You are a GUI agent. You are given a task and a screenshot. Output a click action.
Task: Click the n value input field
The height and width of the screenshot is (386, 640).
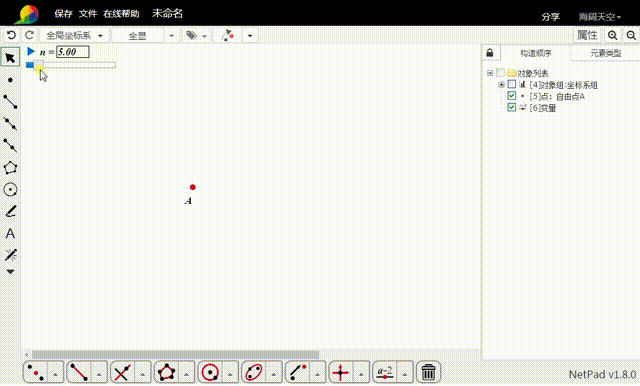tap(73, 52)
